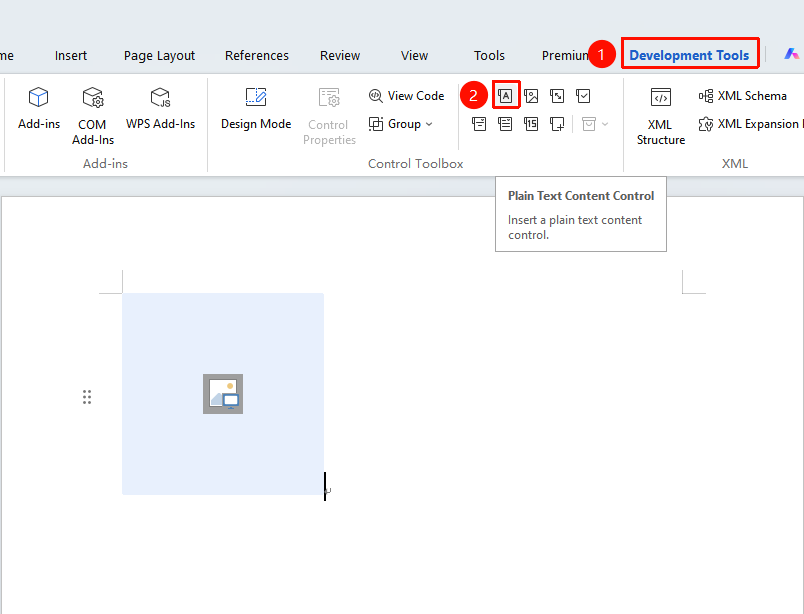Click the XML Expansion button
Image resolution: width=804 pixels, height=614 pixels.
[749, 124]
